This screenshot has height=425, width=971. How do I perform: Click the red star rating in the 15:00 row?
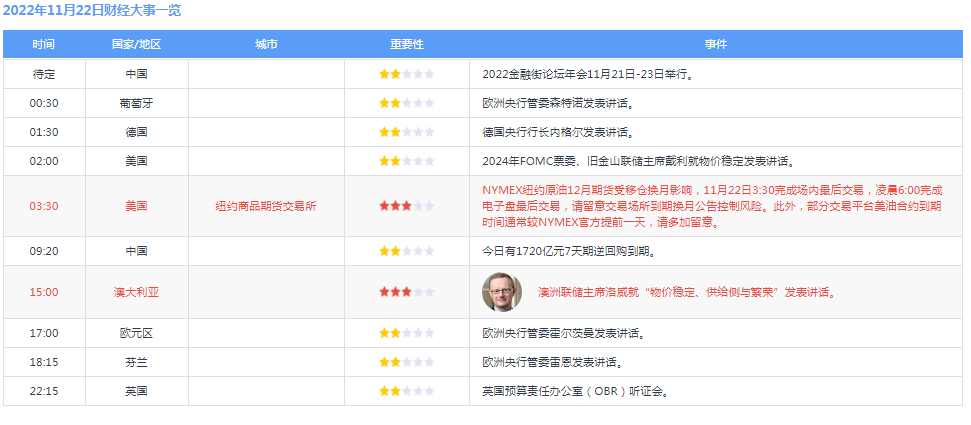point(407,292)
